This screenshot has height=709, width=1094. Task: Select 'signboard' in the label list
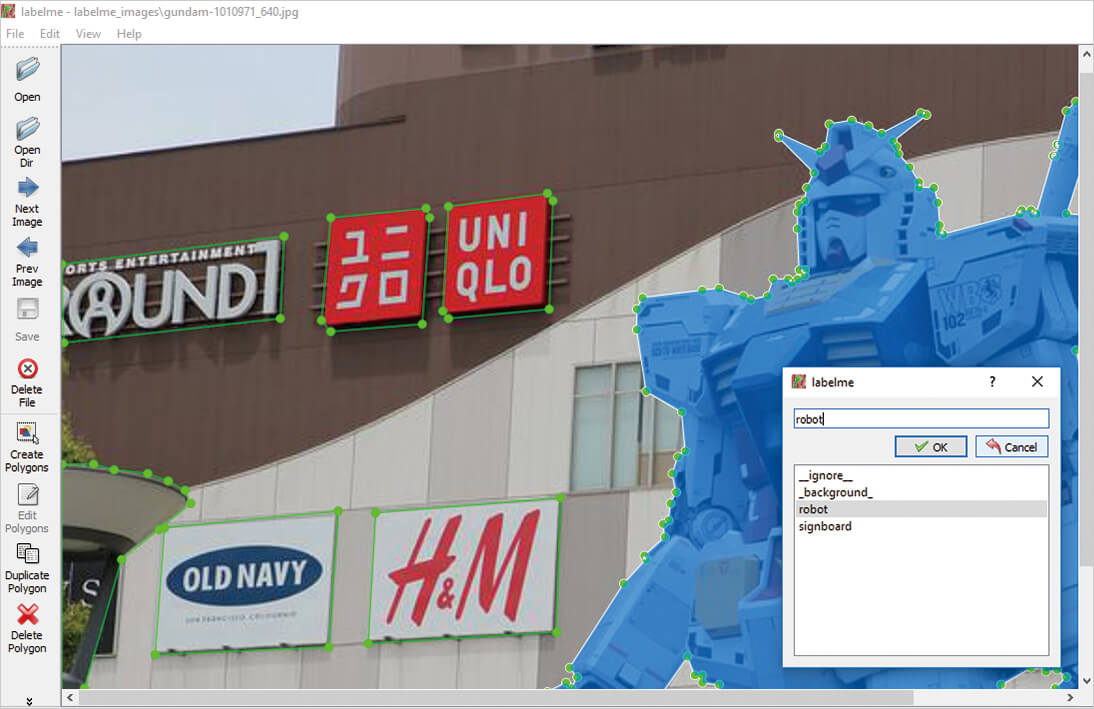921,526
